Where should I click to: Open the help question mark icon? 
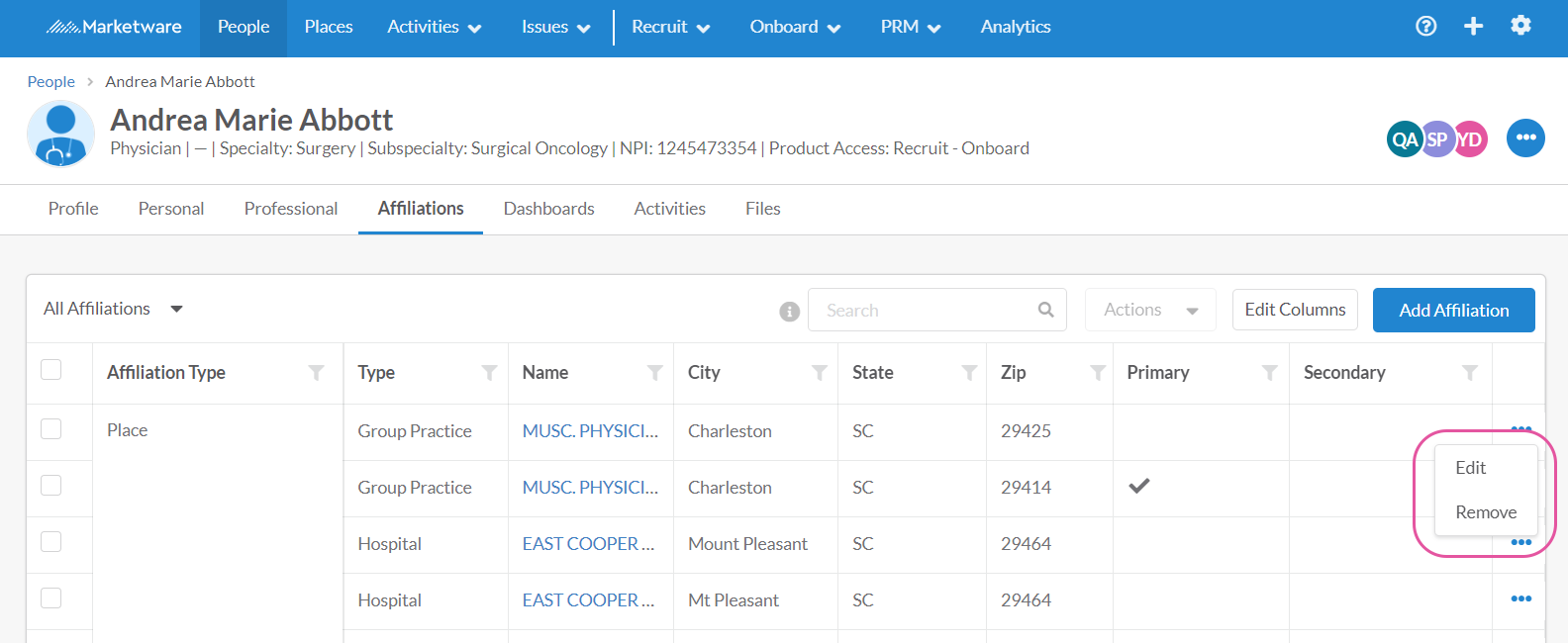1425,27
